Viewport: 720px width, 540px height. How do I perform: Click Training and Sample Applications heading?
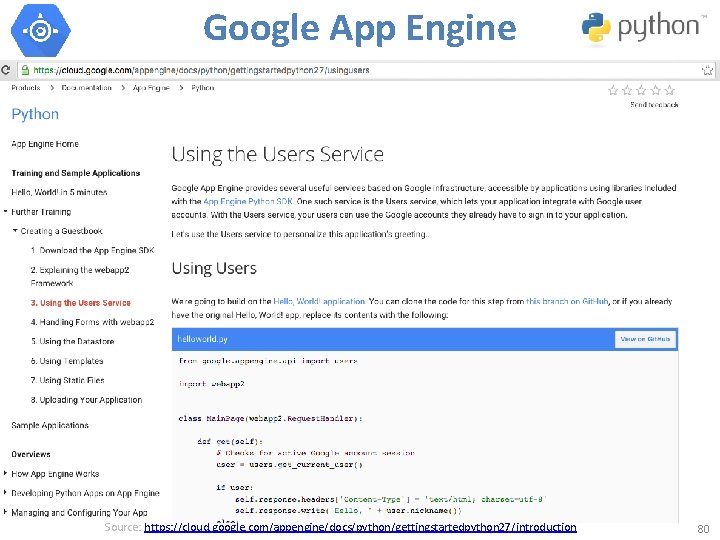tap(76, 173)
